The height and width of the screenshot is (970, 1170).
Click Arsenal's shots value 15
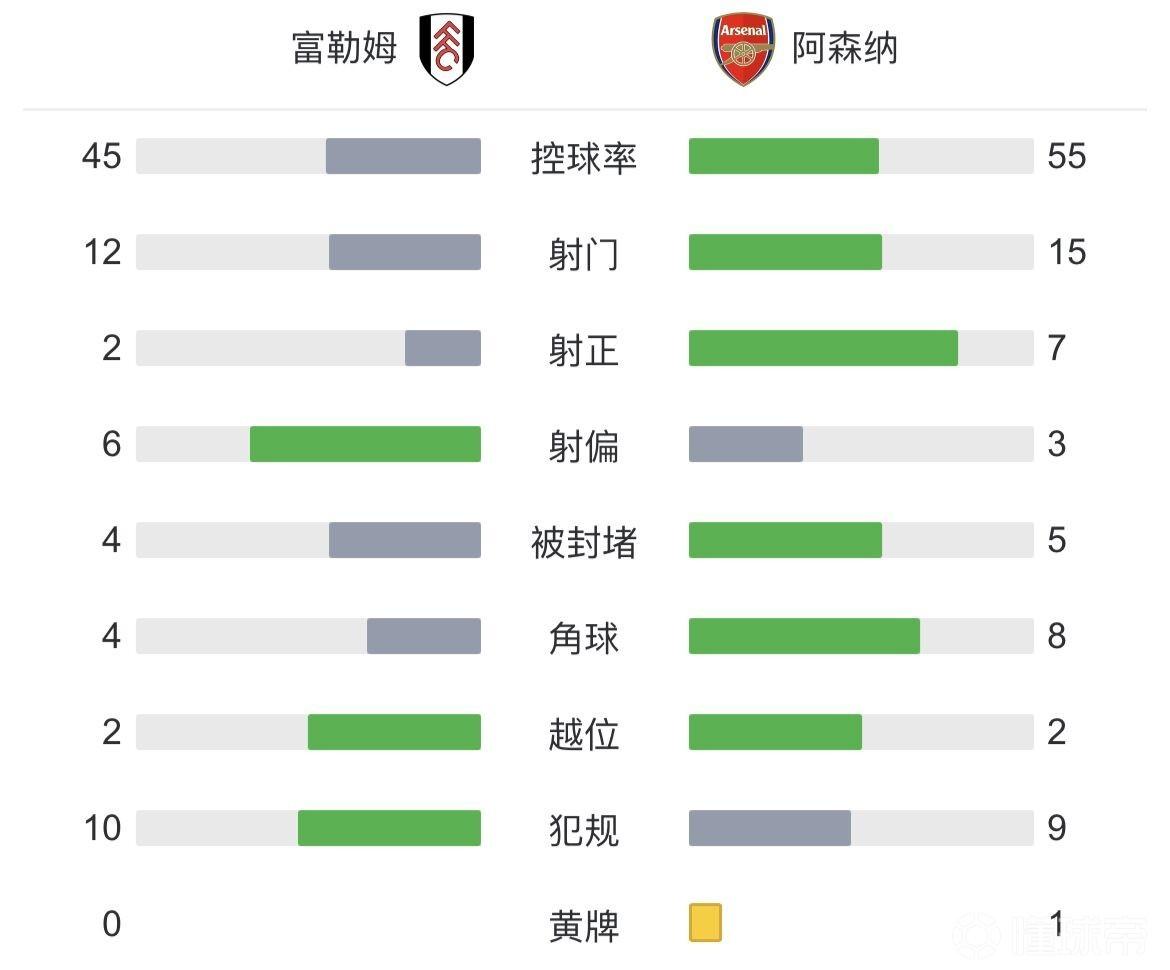pos(1067,252)
